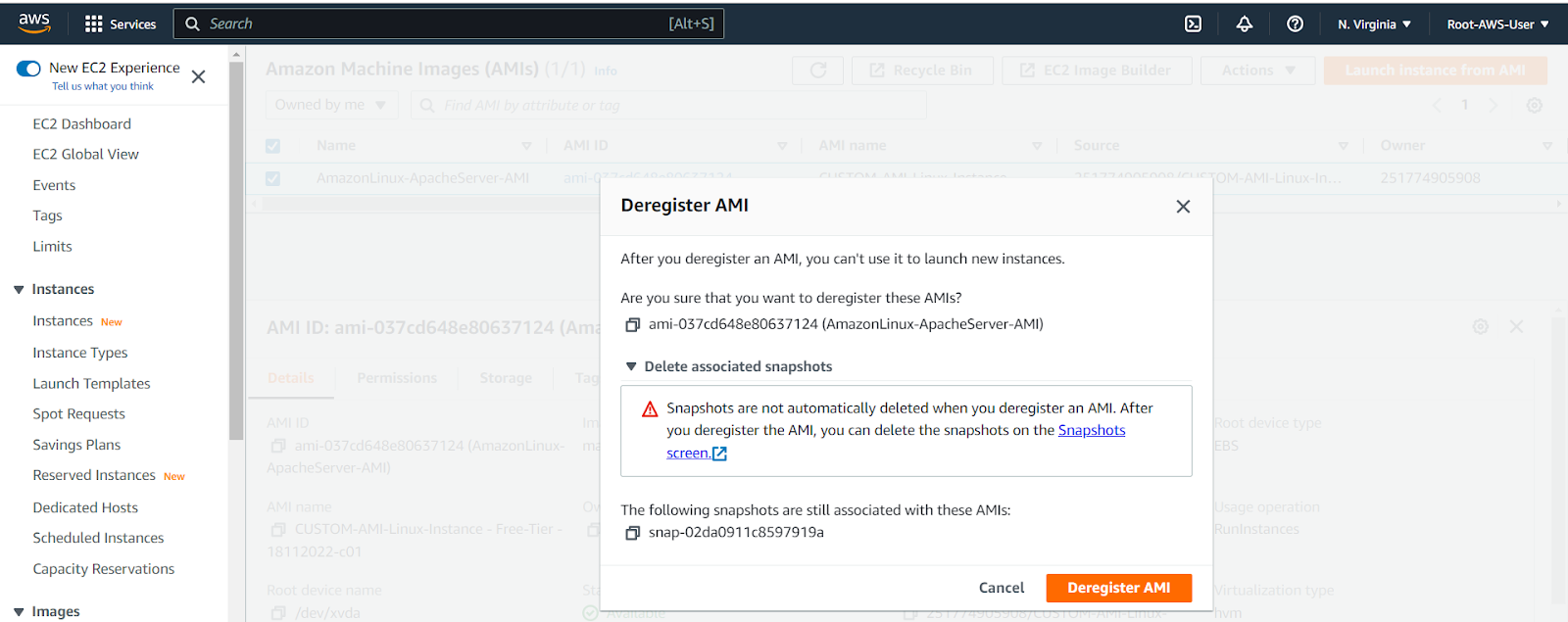Open EC2 Global View in sidebar
Screen dimensions: 1568x622
(85, 155)
